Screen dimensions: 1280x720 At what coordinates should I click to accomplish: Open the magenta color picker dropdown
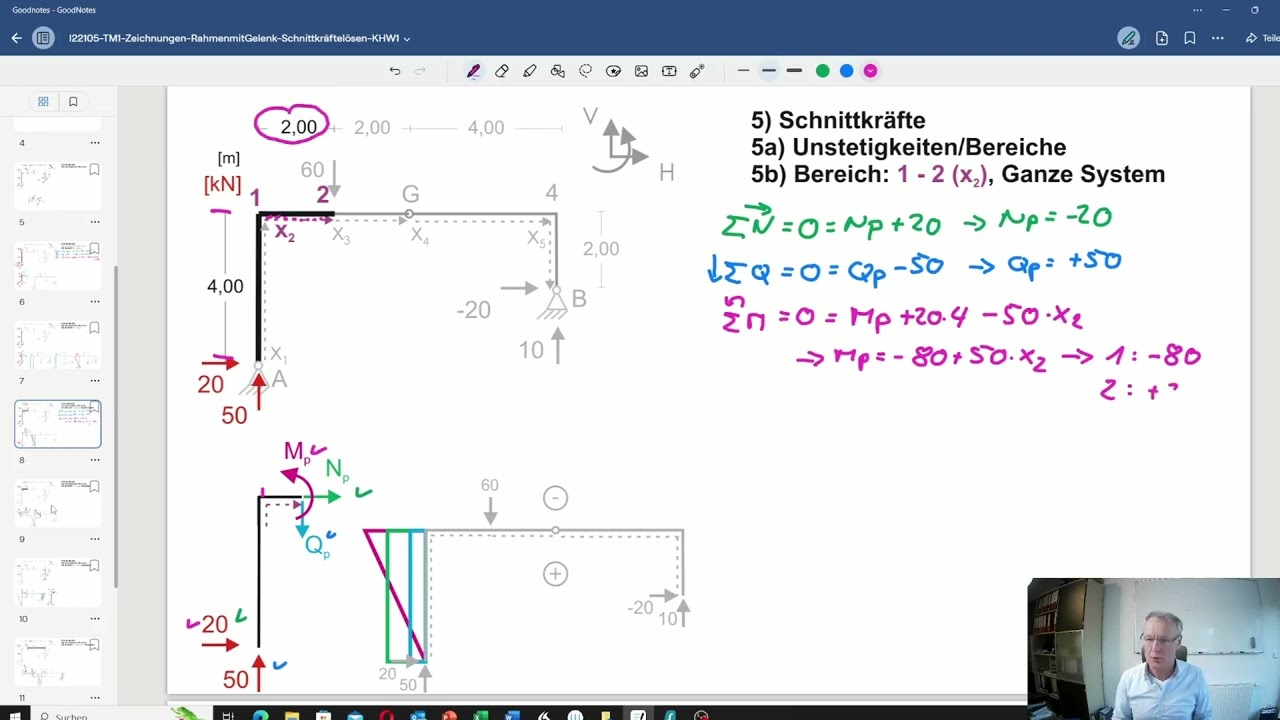click(870, 71)
